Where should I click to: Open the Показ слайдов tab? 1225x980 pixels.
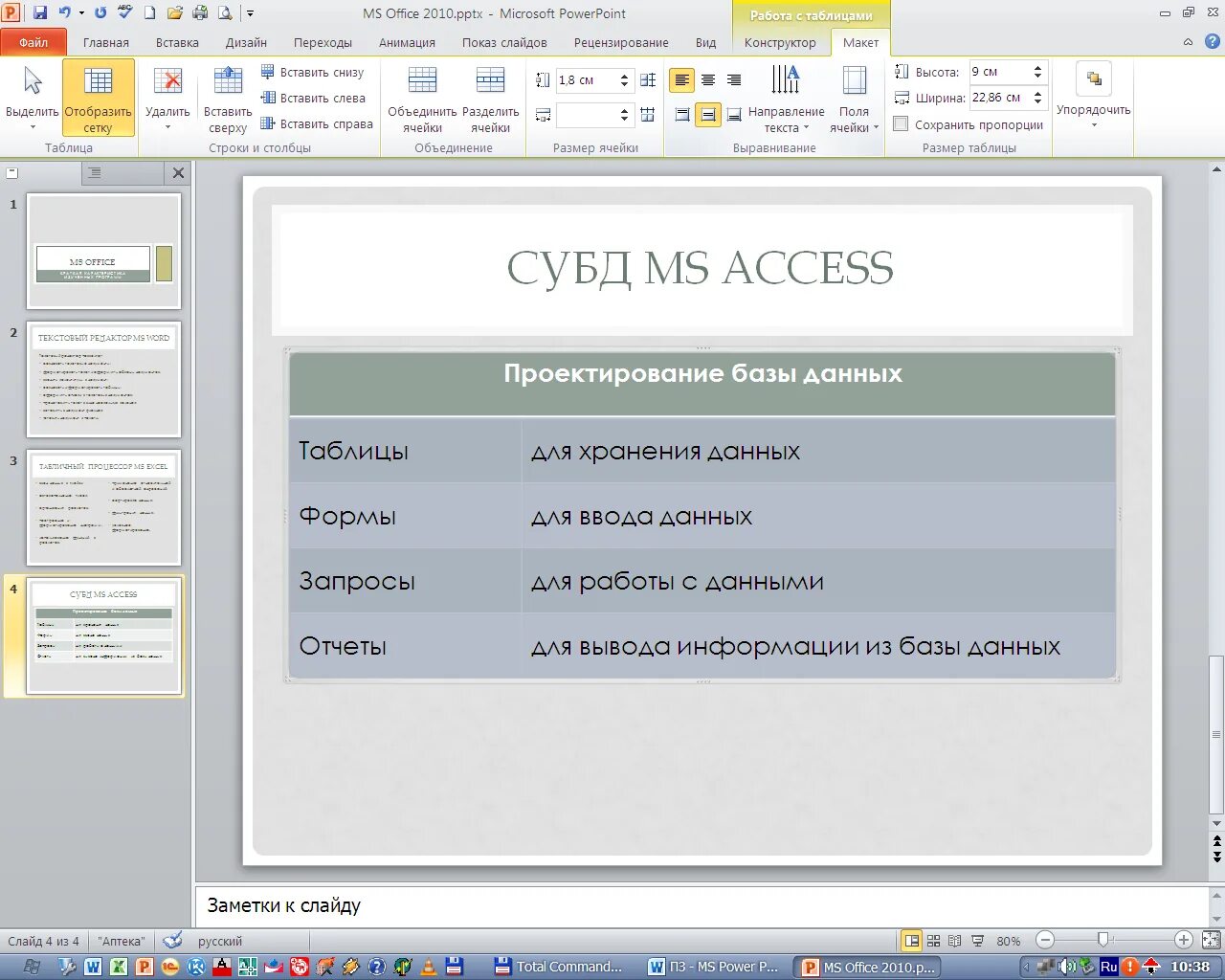point(504,42)
